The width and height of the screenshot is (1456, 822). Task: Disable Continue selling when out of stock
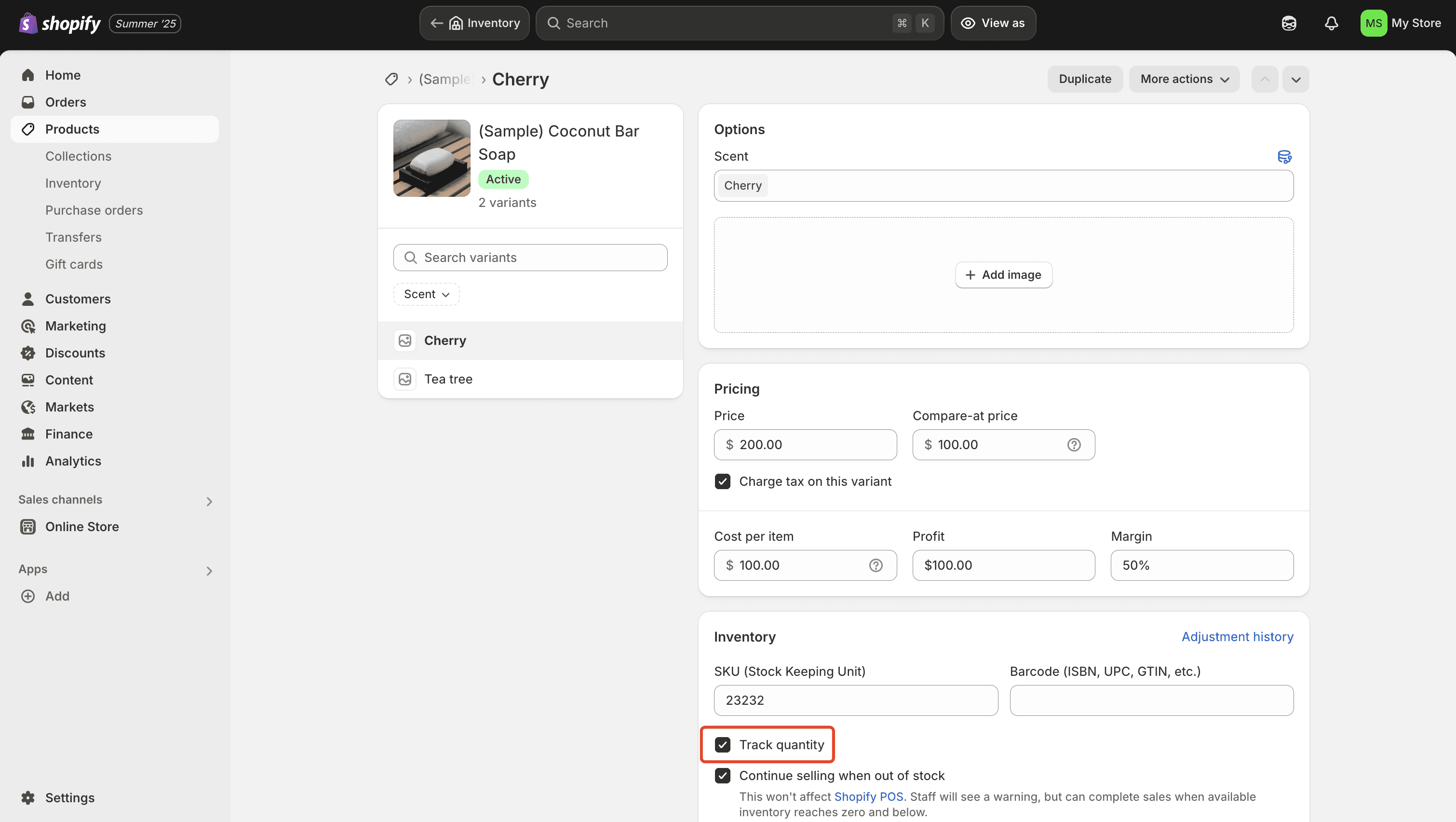pos(722,776)
